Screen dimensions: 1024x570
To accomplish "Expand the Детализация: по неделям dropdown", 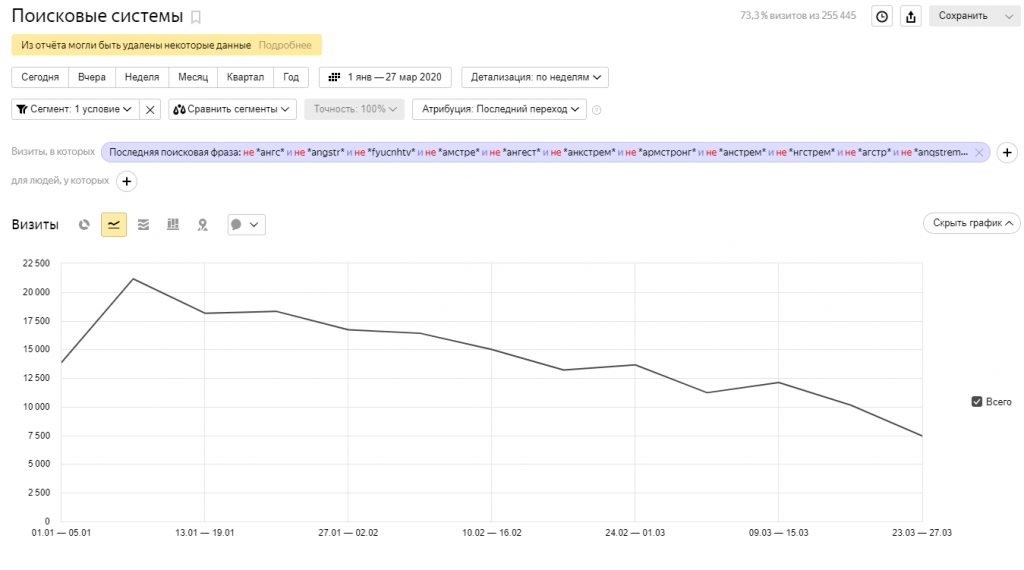I will point(536,77).
